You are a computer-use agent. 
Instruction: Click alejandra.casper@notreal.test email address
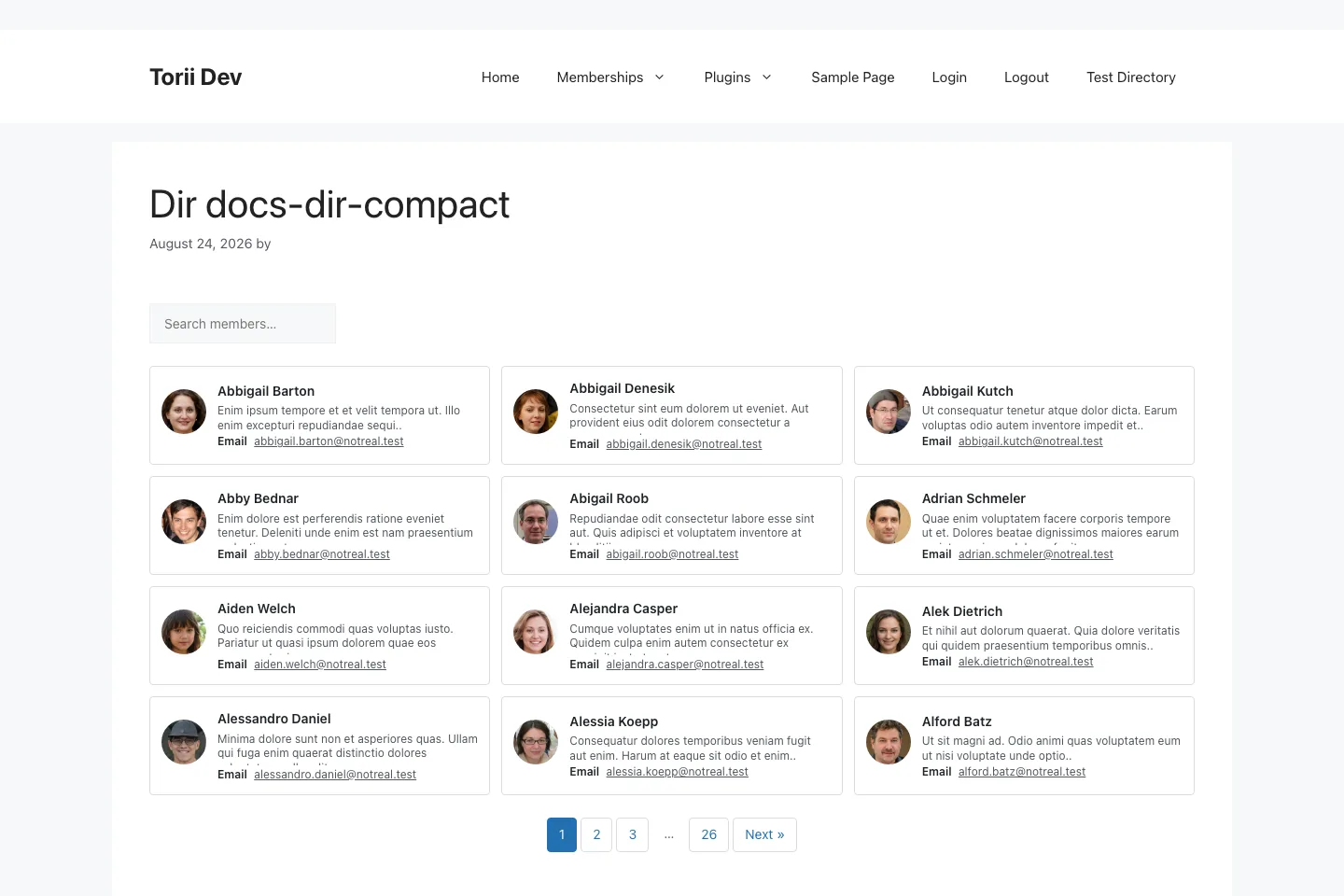685,665
